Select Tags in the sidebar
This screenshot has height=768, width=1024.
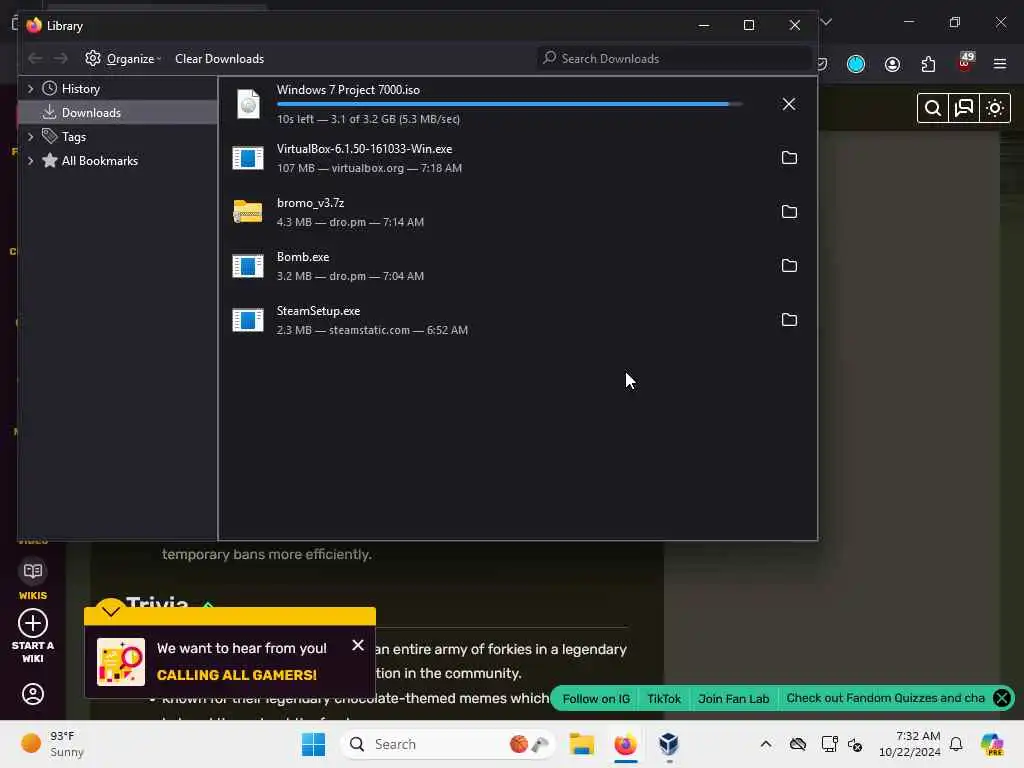(73, 137)
